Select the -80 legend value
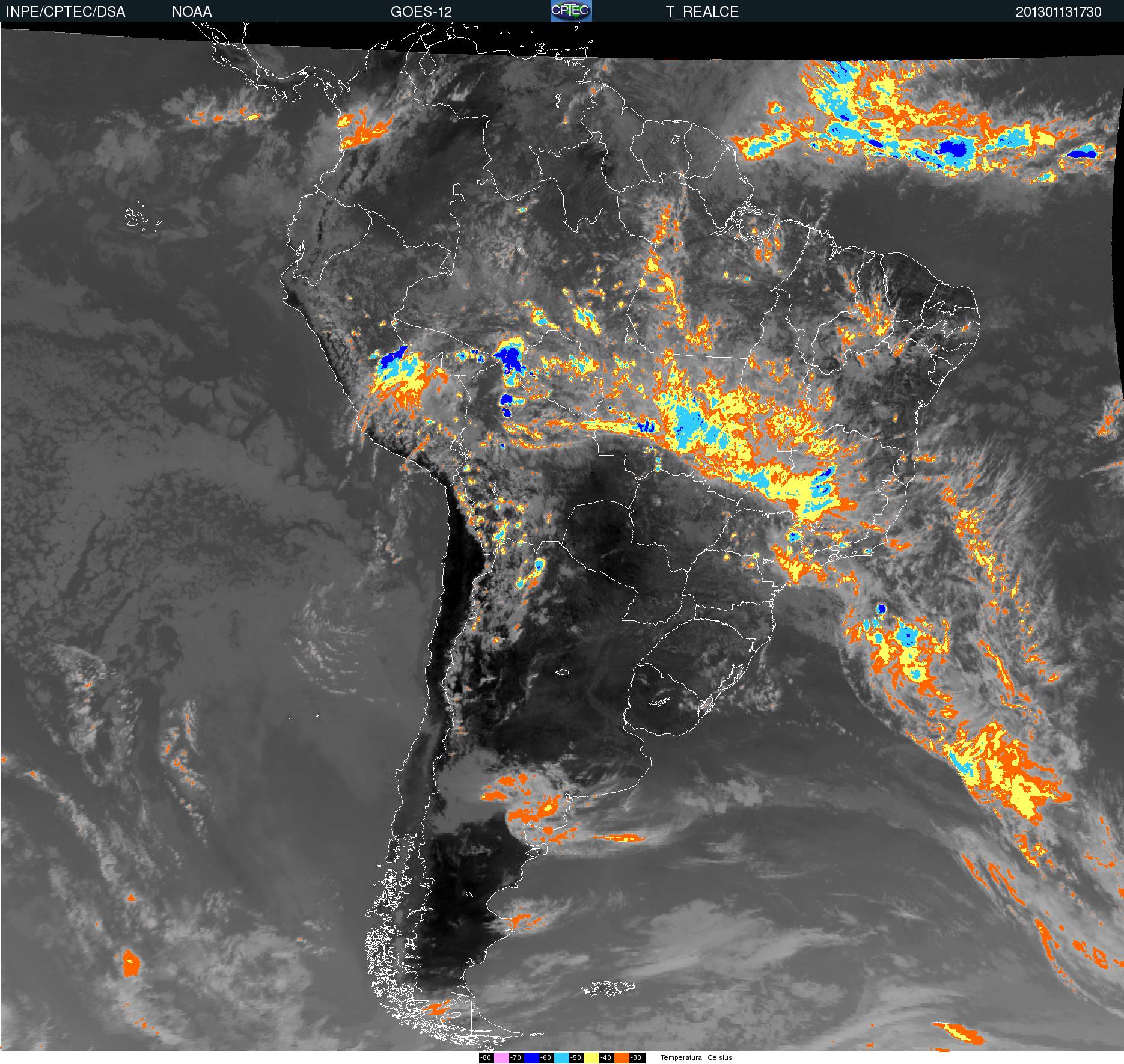The width and height of the screenshot is (1124, 1064). pos(486,1058)
